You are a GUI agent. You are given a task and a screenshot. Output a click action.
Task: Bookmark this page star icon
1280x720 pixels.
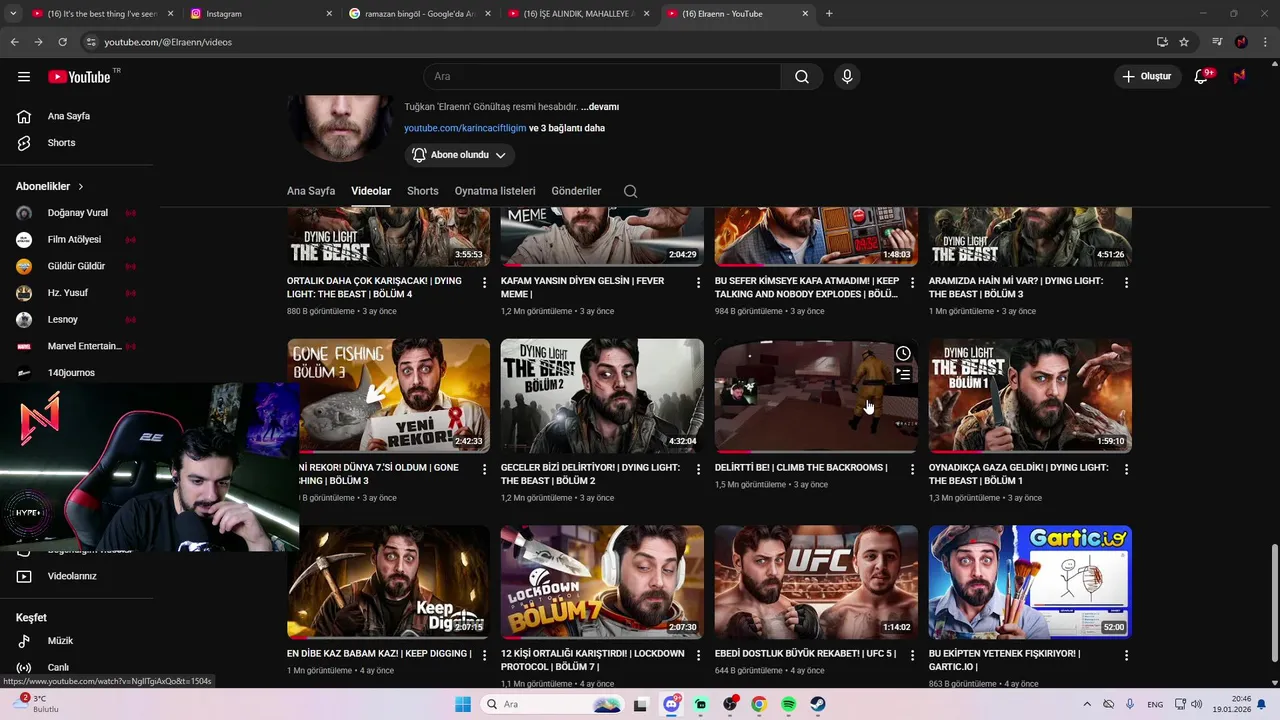click(x=1184, y=42)
